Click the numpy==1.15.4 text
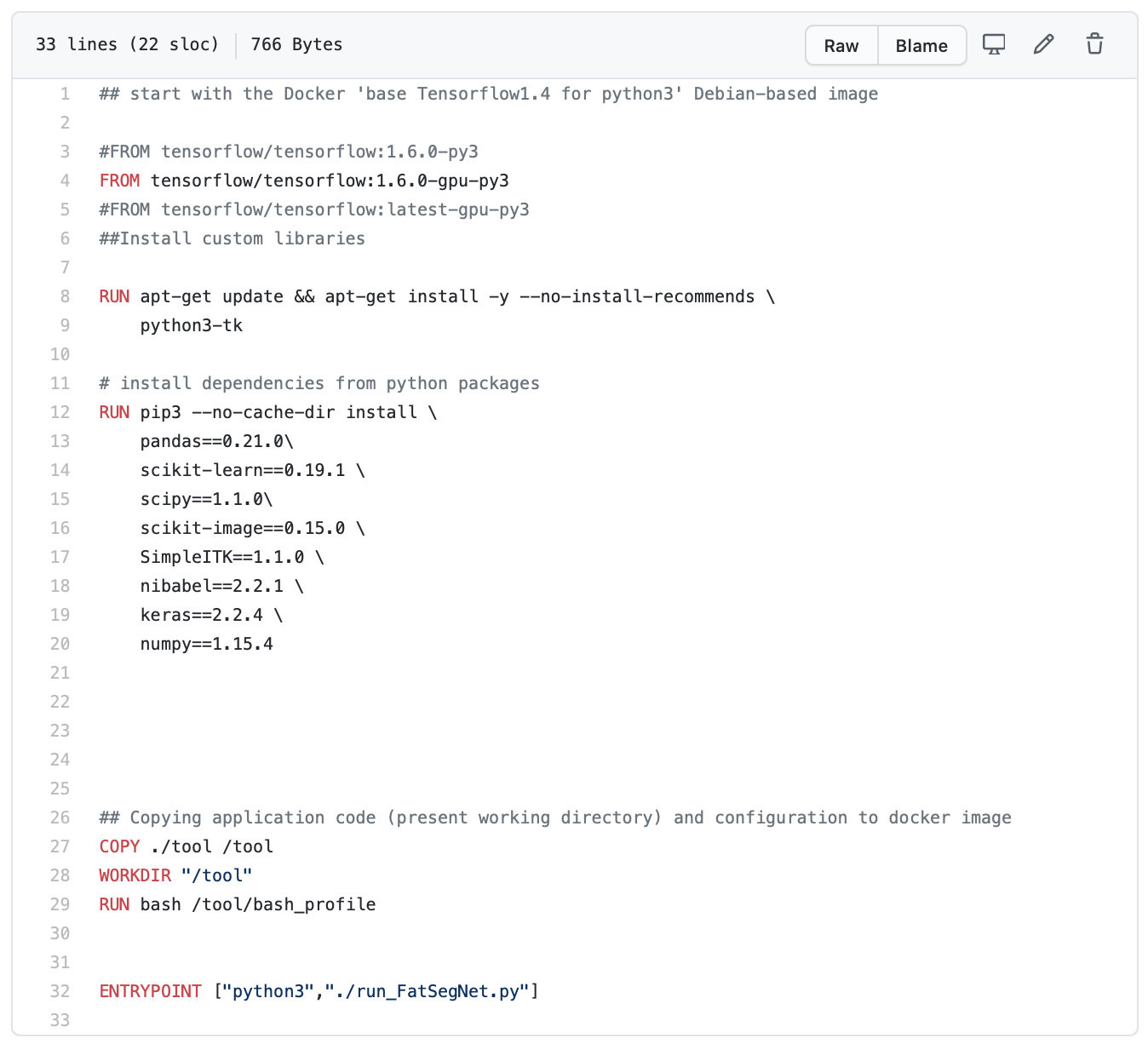 pos(206,644)
